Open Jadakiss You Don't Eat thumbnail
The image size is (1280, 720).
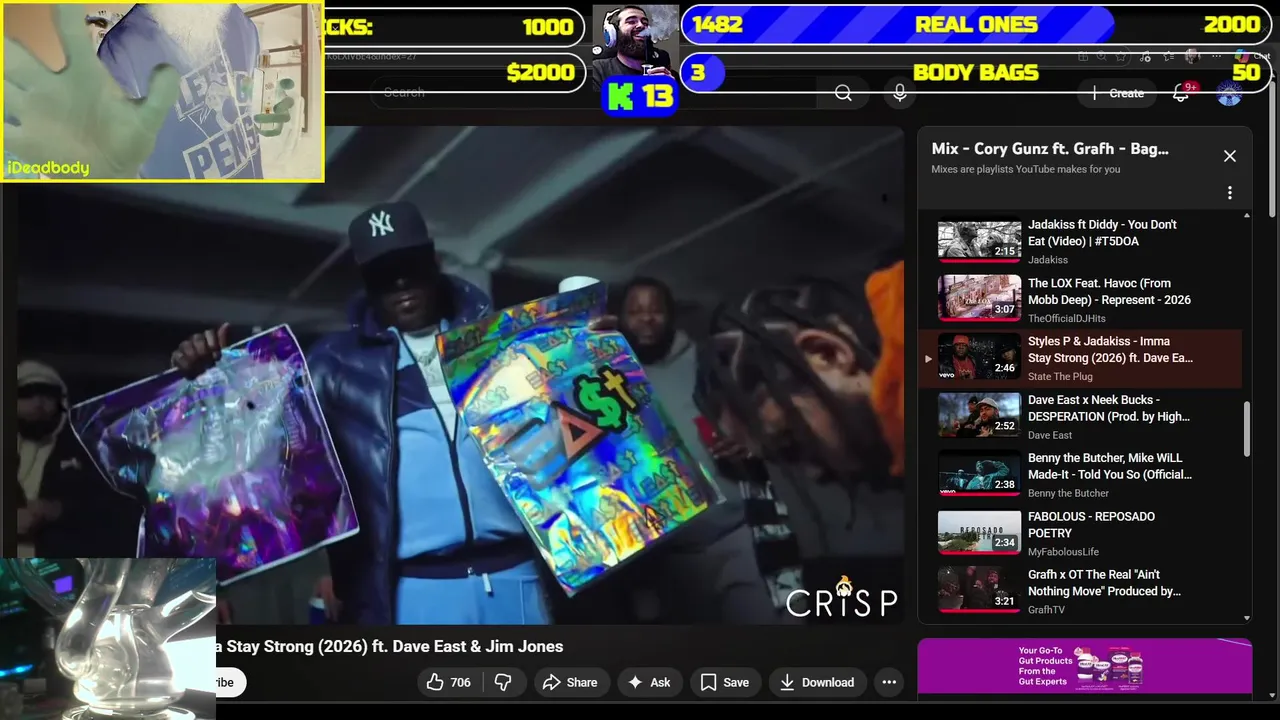tap(979, 240)
